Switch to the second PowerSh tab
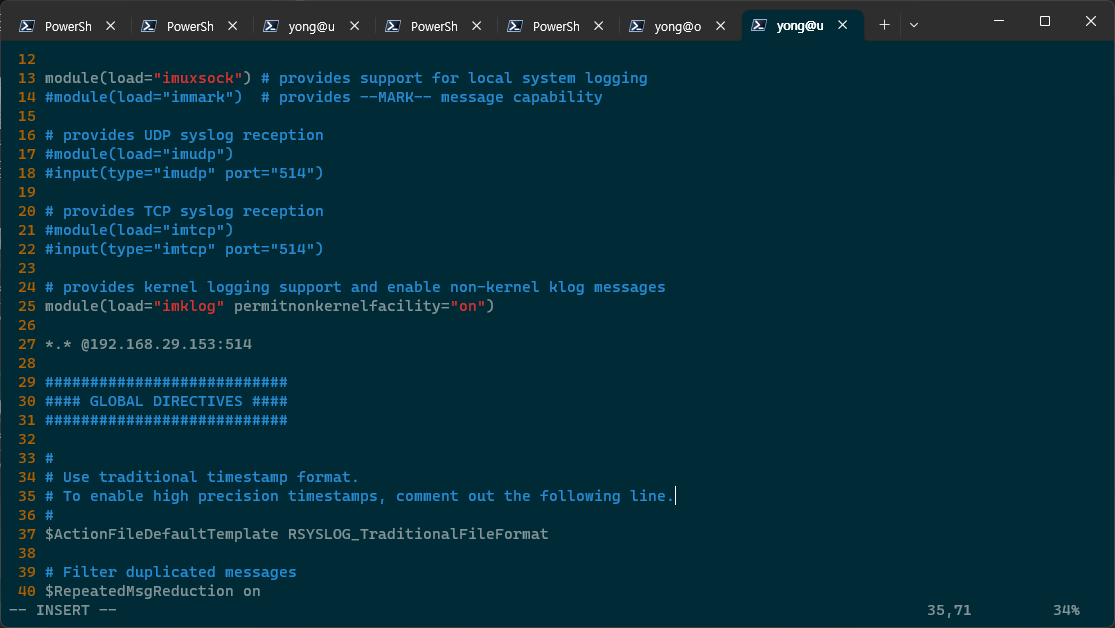The image size is (1115, 628). pyautogui.click(x=190, y=26)
